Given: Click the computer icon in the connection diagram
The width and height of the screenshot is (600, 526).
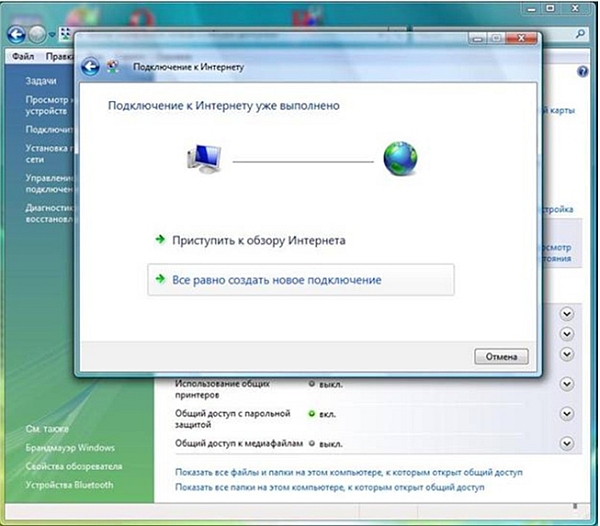Looking at the screenshot, I should 204,159.
